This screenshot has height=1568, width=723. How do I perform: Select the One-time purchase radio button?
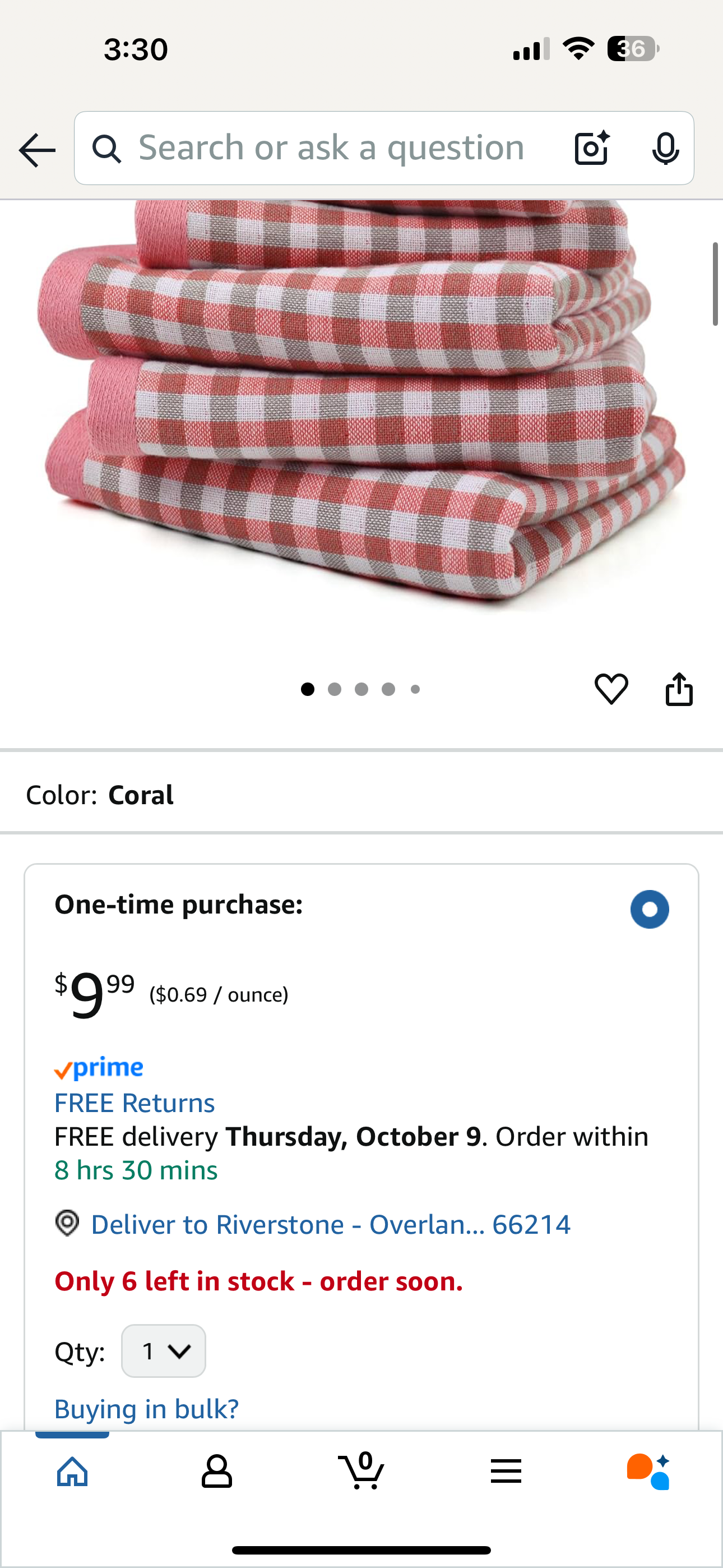pyautogui.click(x=650, y=909)
